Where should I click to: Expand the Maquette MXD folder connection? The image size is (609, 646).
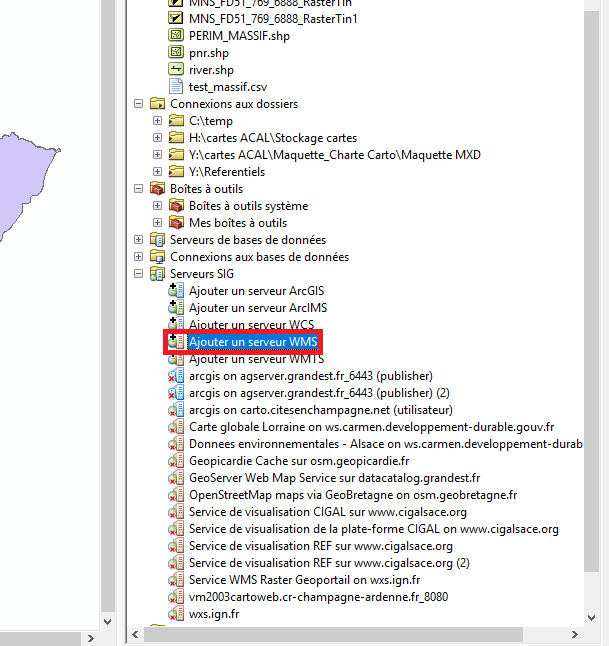pyautogui.click(x=157, y=154)
